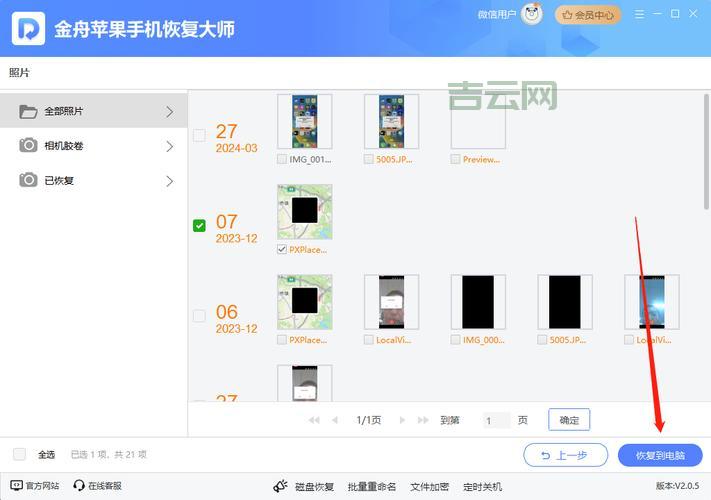Image resolution: width=711 pixels, height=500 pixels.
Task: Go to first page arrow
Action: [314, 420]
